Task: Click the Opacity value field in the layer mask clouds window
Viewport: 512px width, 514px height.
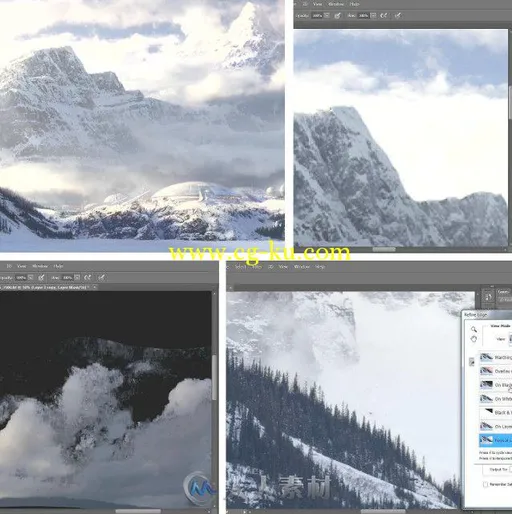Action: pyautogui.click(x=21, y=277)
